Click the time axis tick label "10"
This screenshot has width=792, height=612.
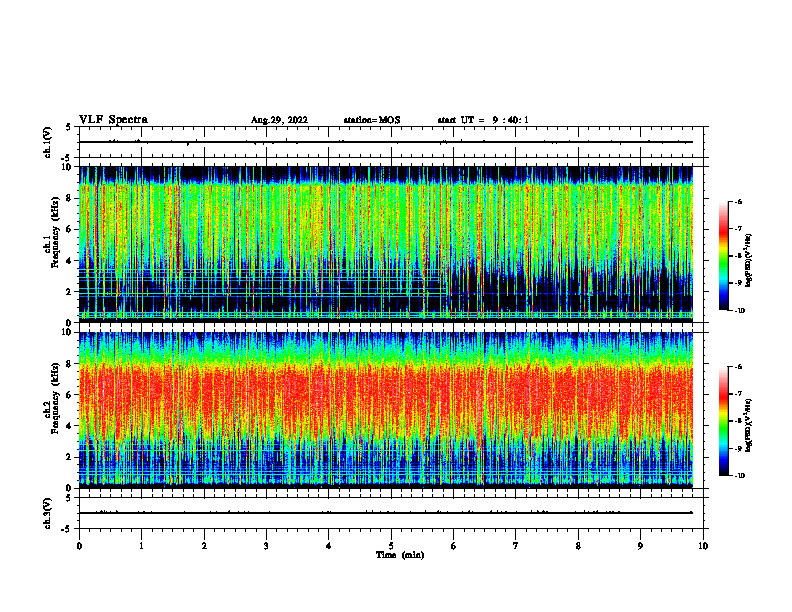703,546
